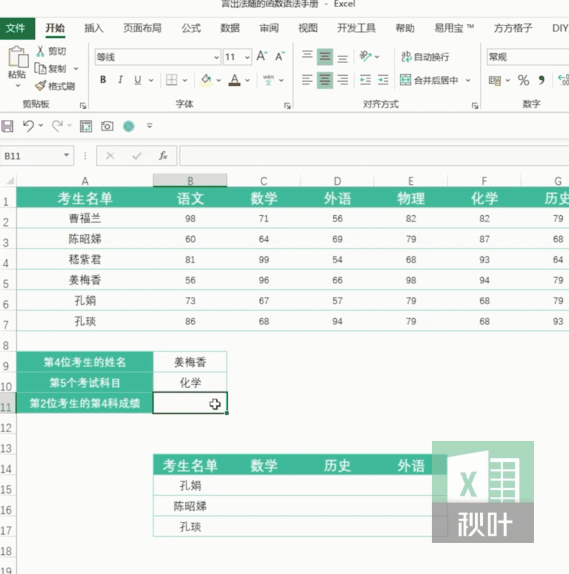Increase indent icon

(x=383, y=80)
